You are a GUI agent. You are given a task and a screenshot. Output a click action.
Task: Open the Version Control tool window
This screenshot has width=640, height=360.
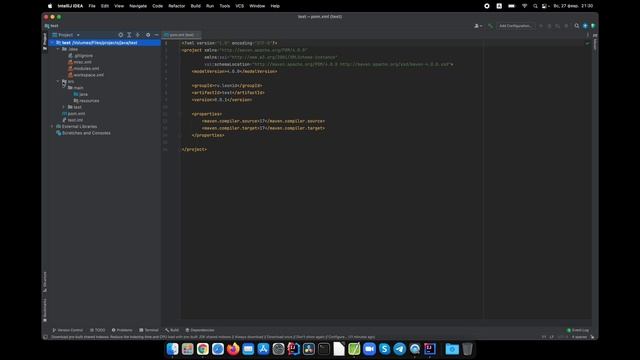(68, 330)
